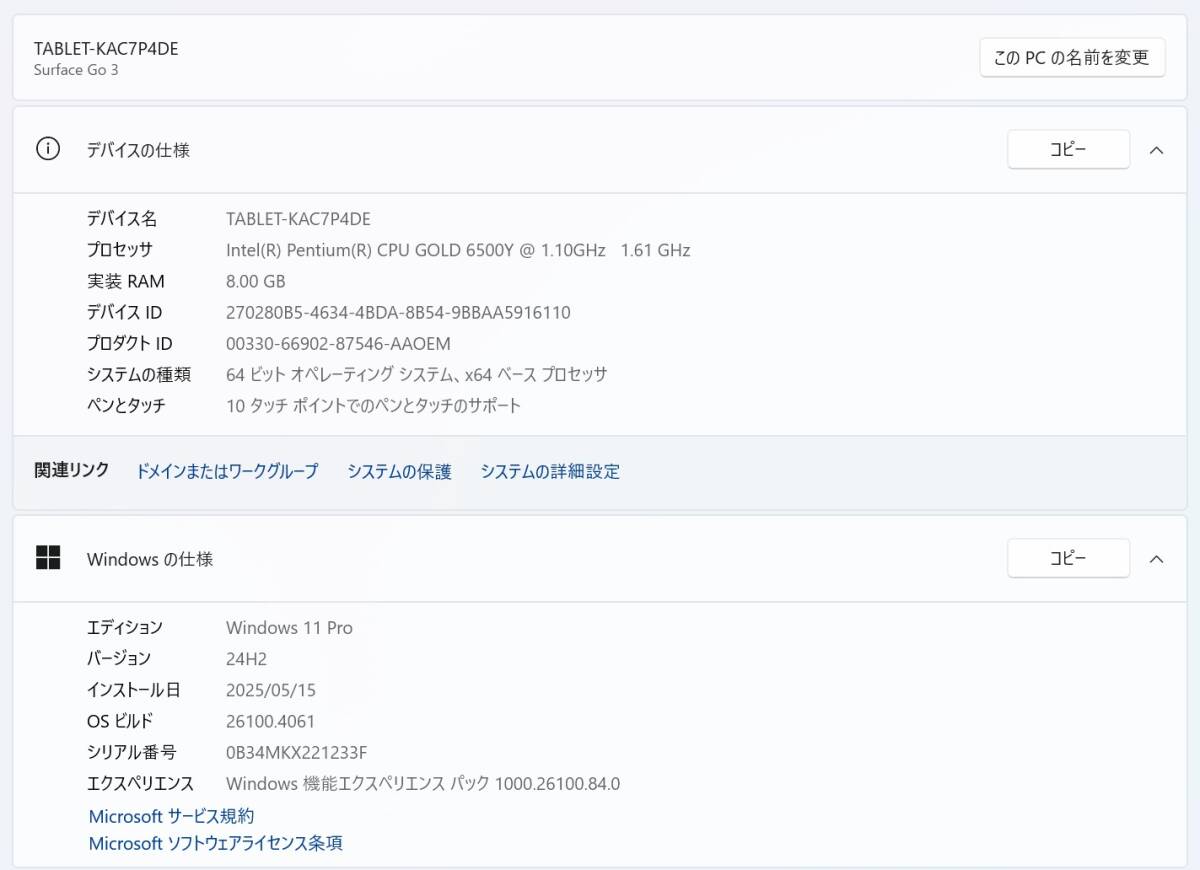Collapse the device specifications section
This screenshot has width=1200, height=870.
pyautogui.click(x=1156, y=150)
